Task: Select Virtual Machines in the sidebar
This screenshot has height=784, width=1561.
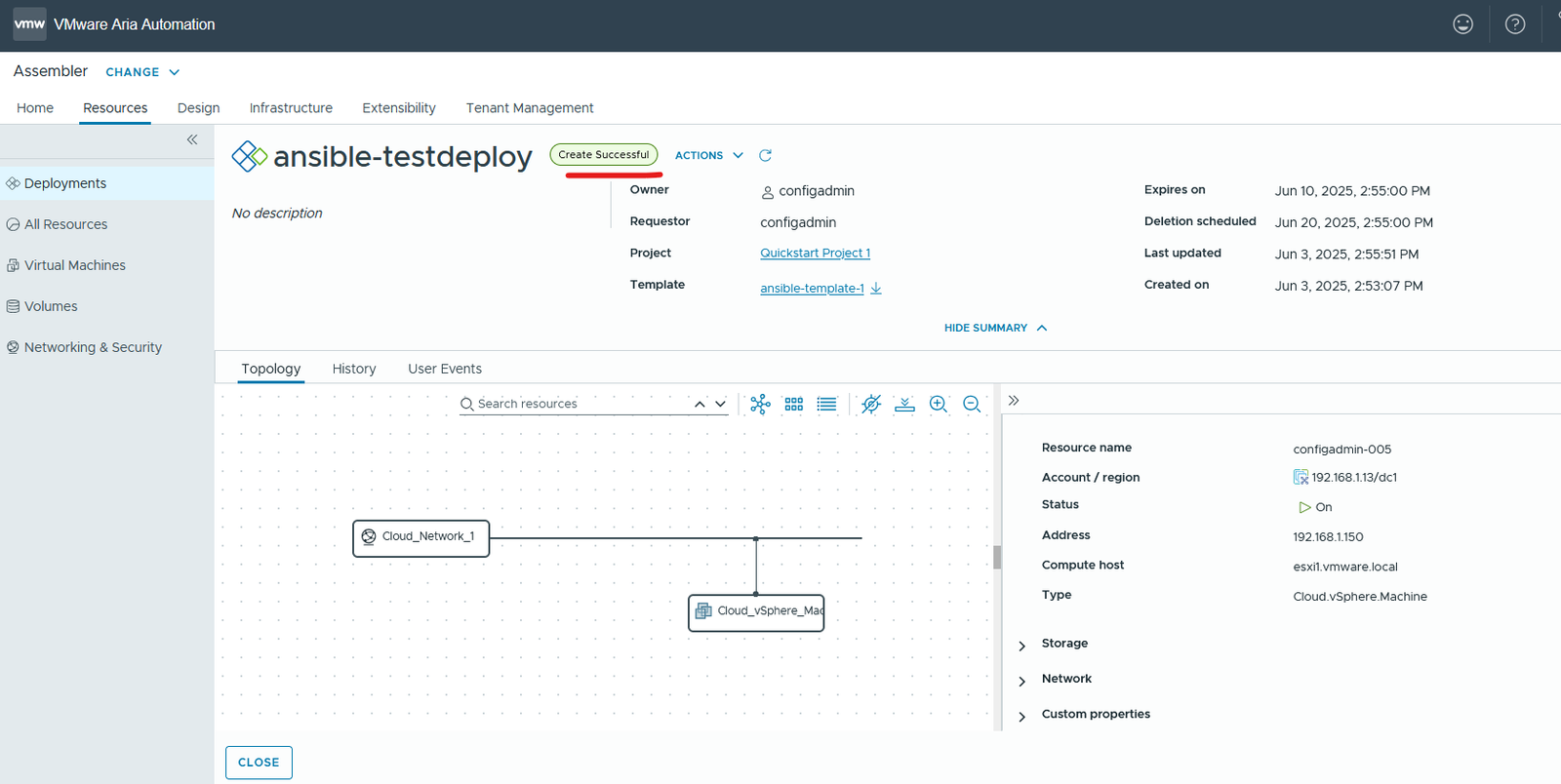Action: (x=106, y=265)
